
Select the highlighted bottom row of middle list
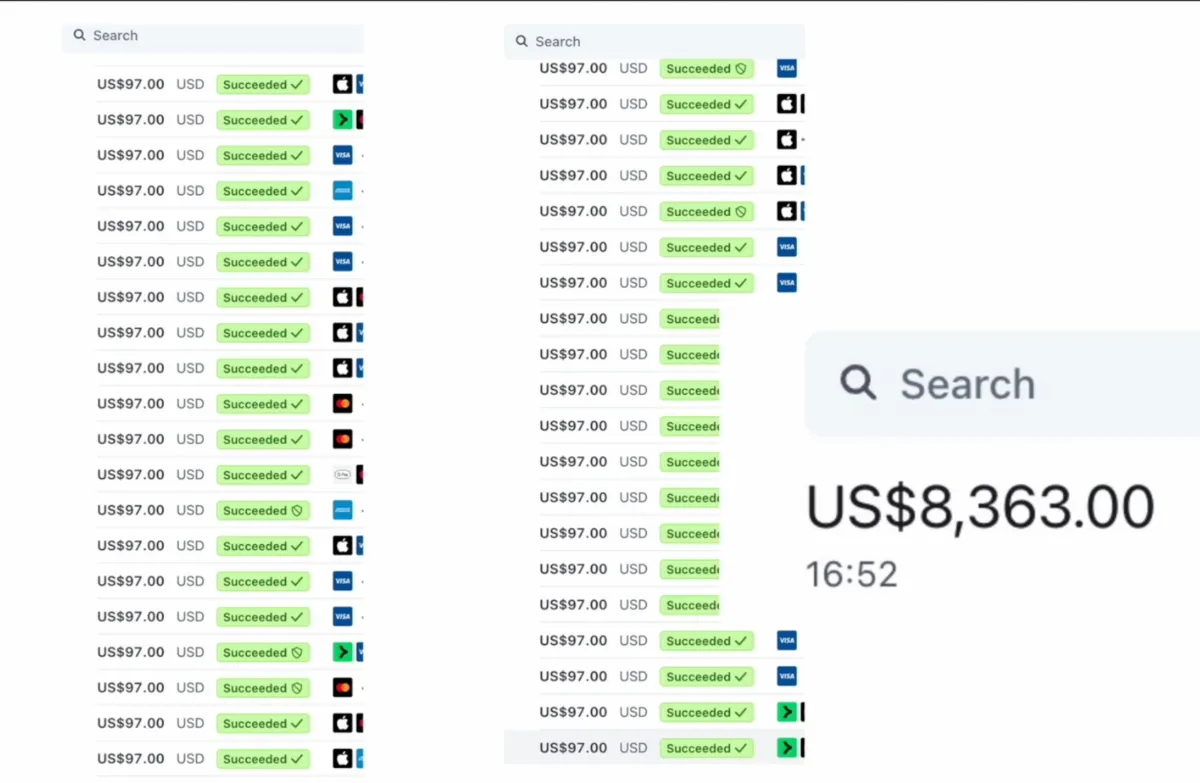(600, 748)
